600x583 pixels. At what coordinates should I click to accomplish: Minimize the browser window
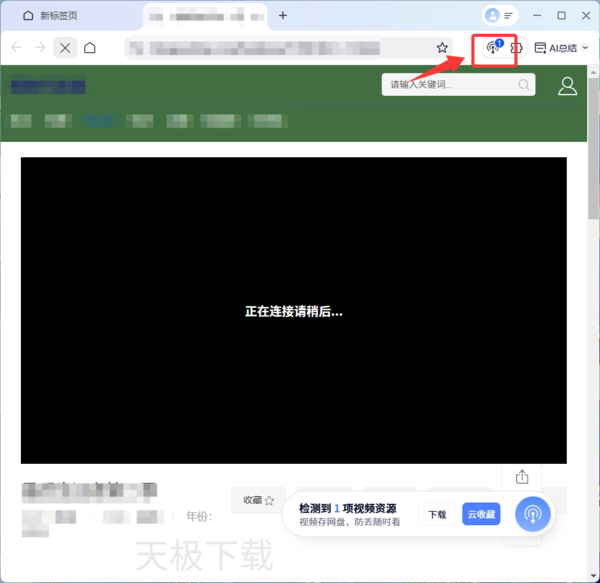point(537,16)
